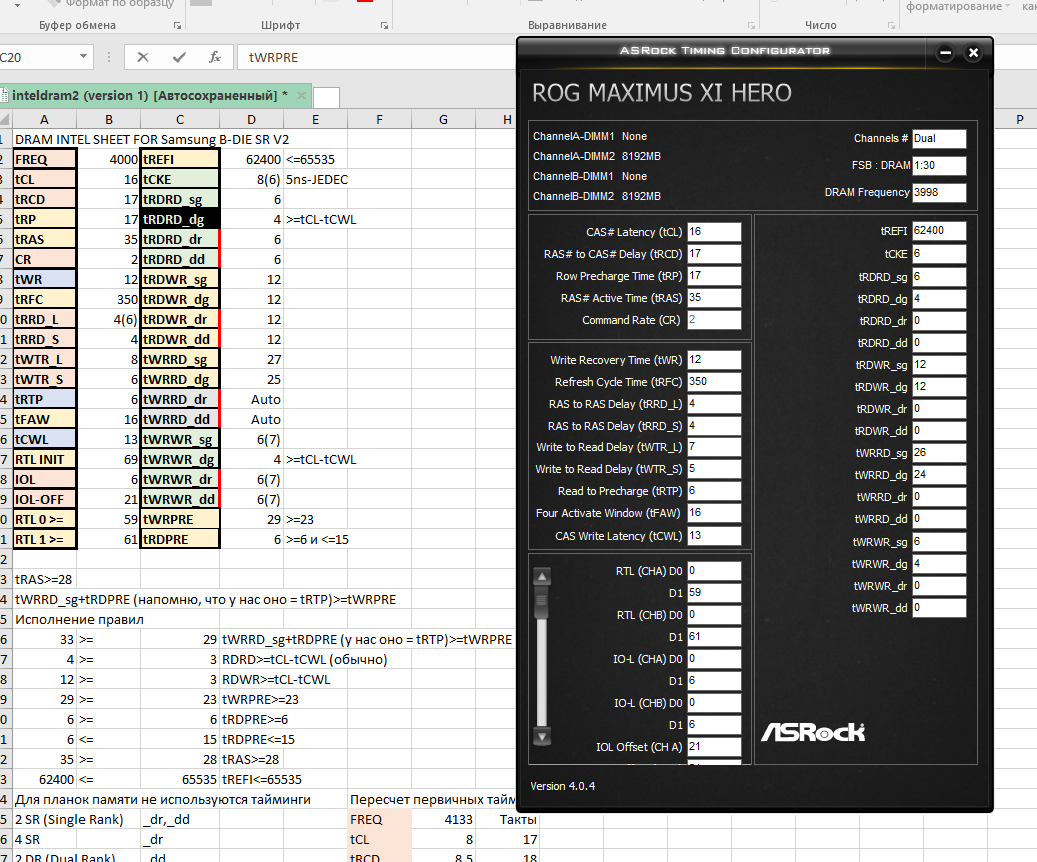Expand Clipboard group dialog launcher

point(177,26)
